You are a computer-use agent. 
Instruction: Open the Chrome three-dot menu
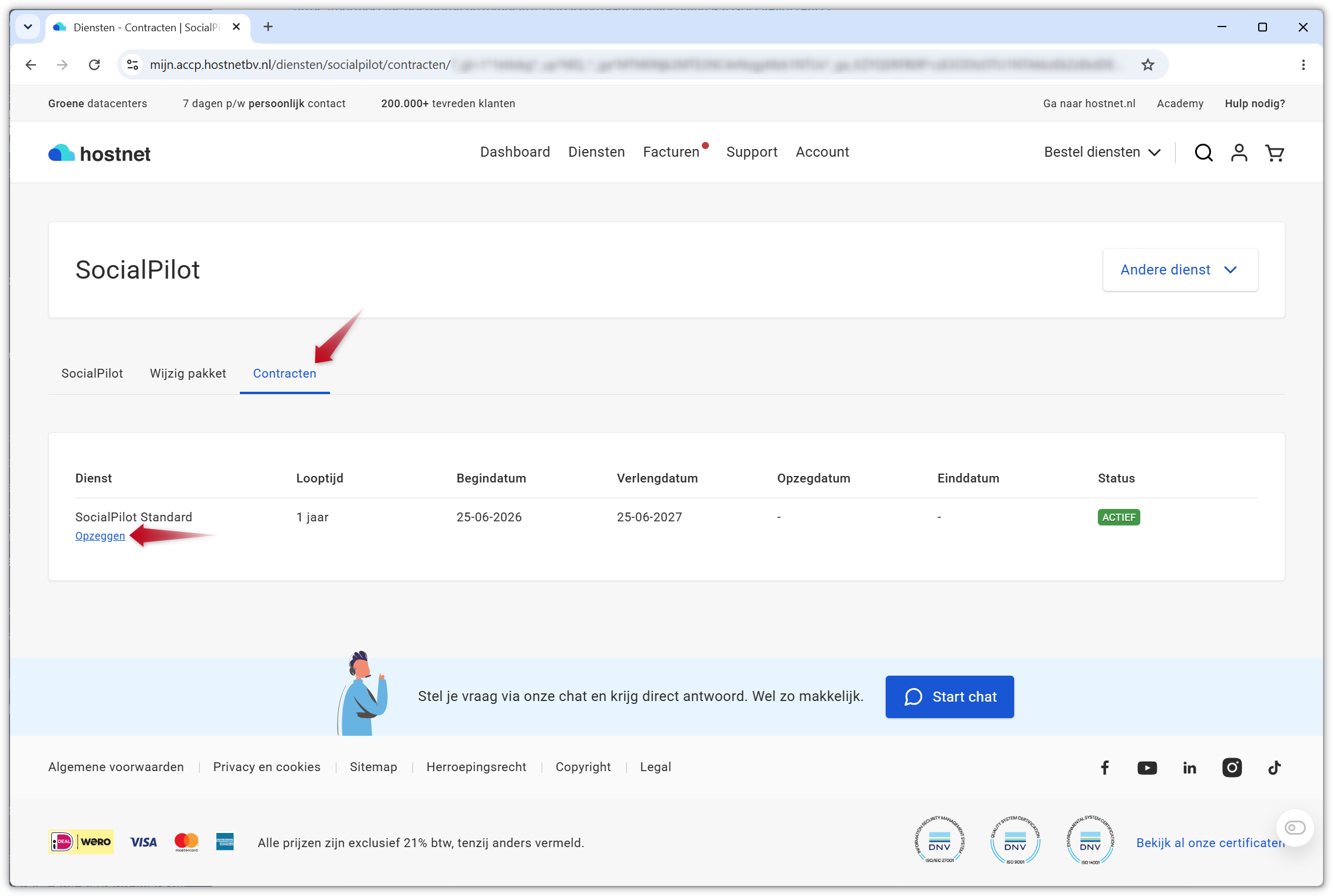tap(1303, 65)
